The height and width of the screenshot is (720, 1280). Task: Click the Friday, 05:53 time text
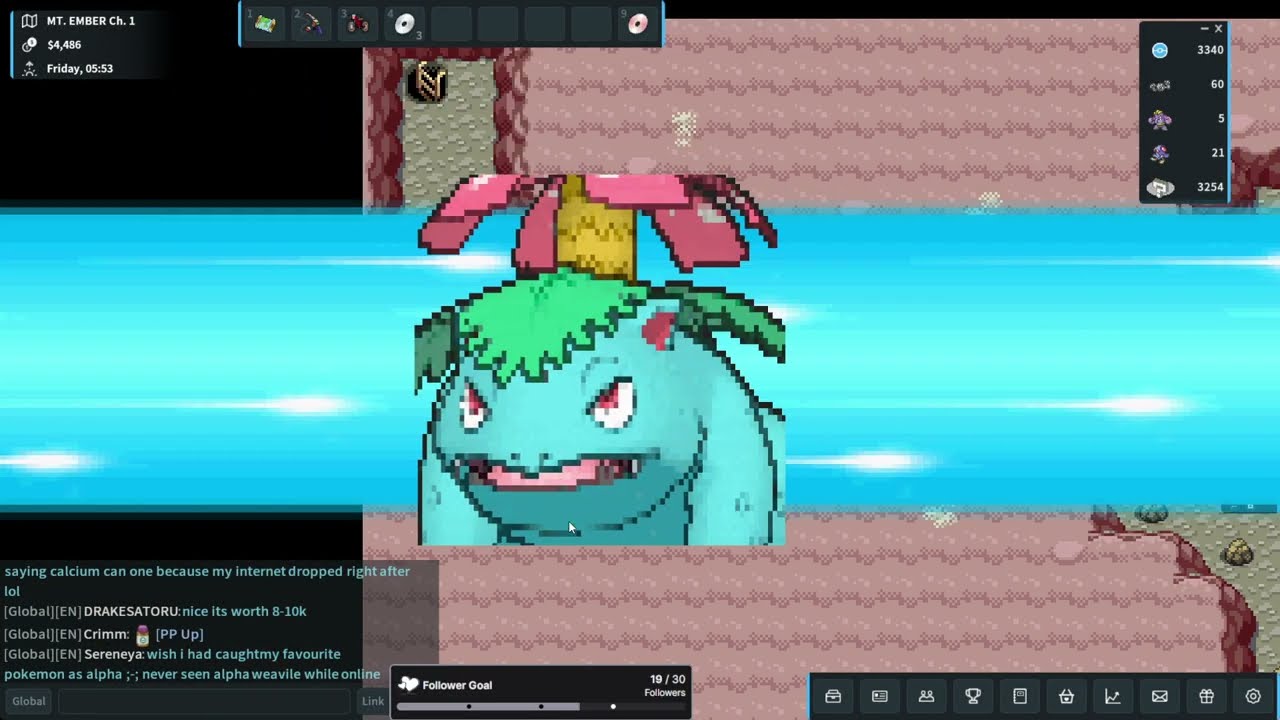(80, 69)
